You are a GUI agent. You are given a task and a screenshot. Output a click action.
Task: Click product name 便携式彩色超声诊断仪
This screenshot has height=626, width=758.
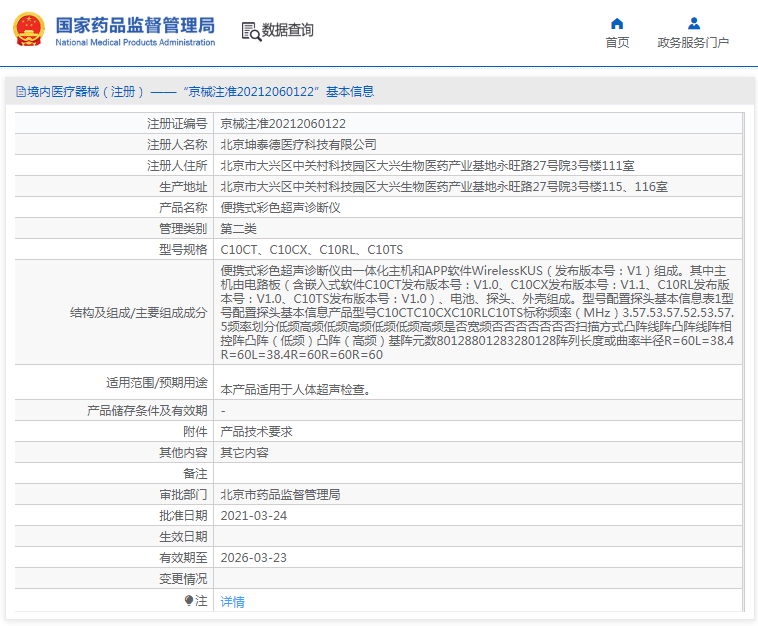click(x=280, y=208)
